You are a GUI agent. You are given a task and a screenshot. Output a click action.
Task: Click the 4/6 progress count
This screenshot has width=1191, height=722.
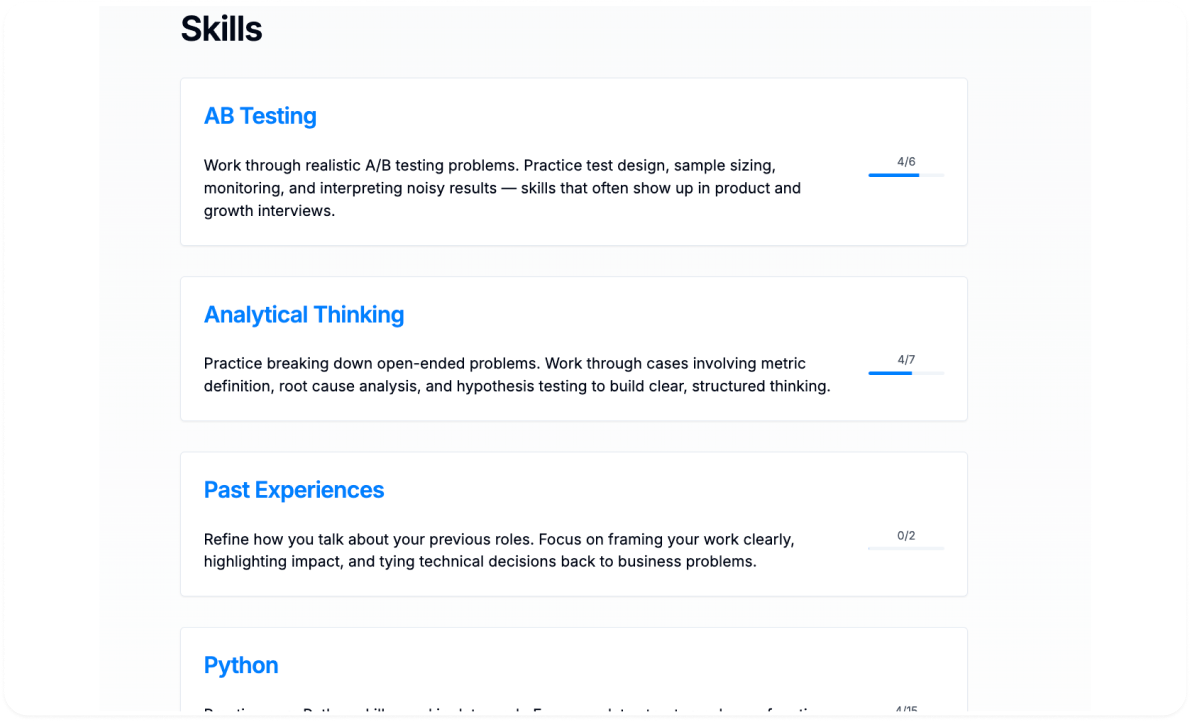tap(906, 161)
